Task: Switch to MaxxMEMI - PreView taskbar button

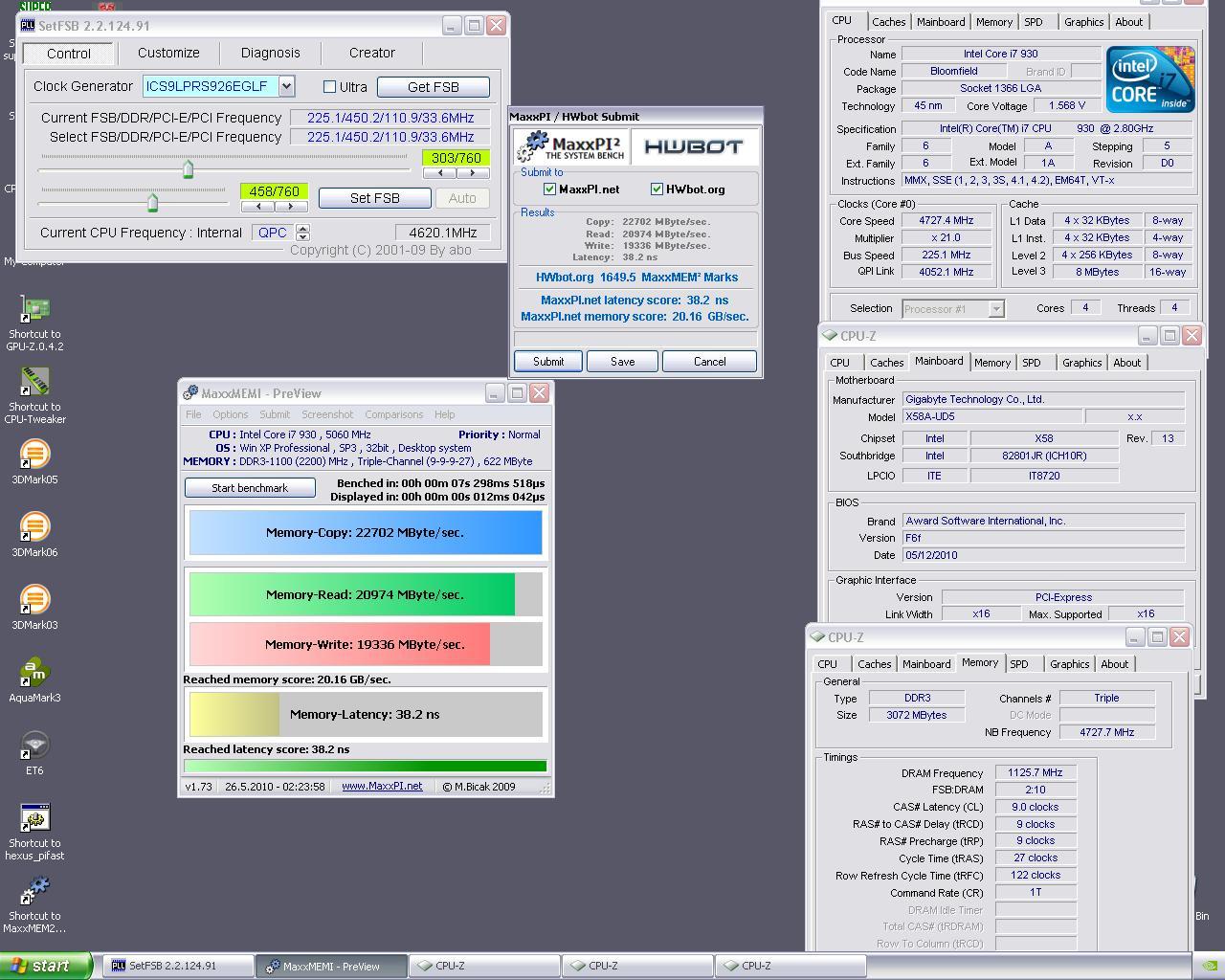Action: pyautogui.click(x=330, y=966)
